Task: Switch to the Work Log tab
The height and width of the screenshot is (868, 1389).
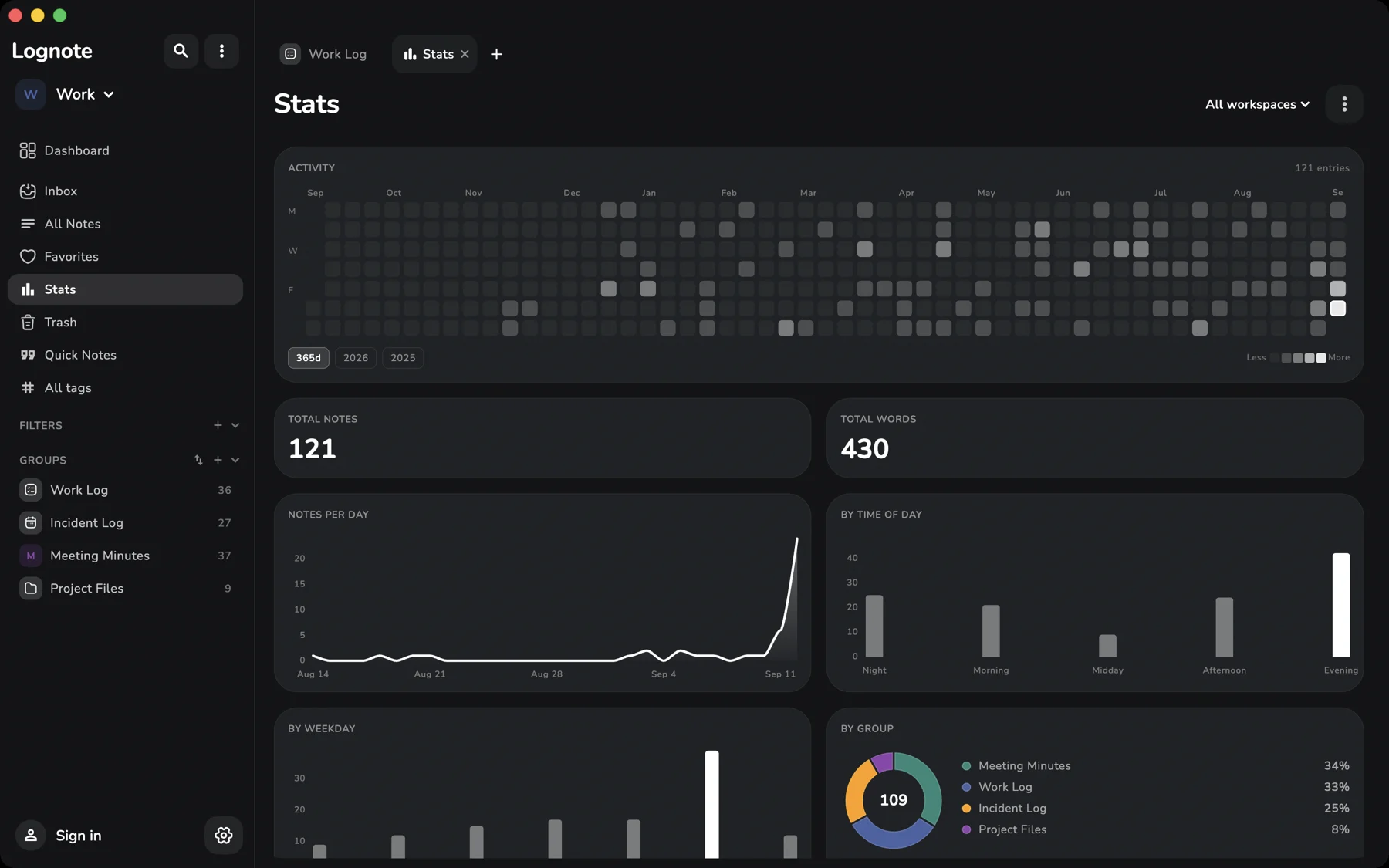Action: tap(323, 54)
